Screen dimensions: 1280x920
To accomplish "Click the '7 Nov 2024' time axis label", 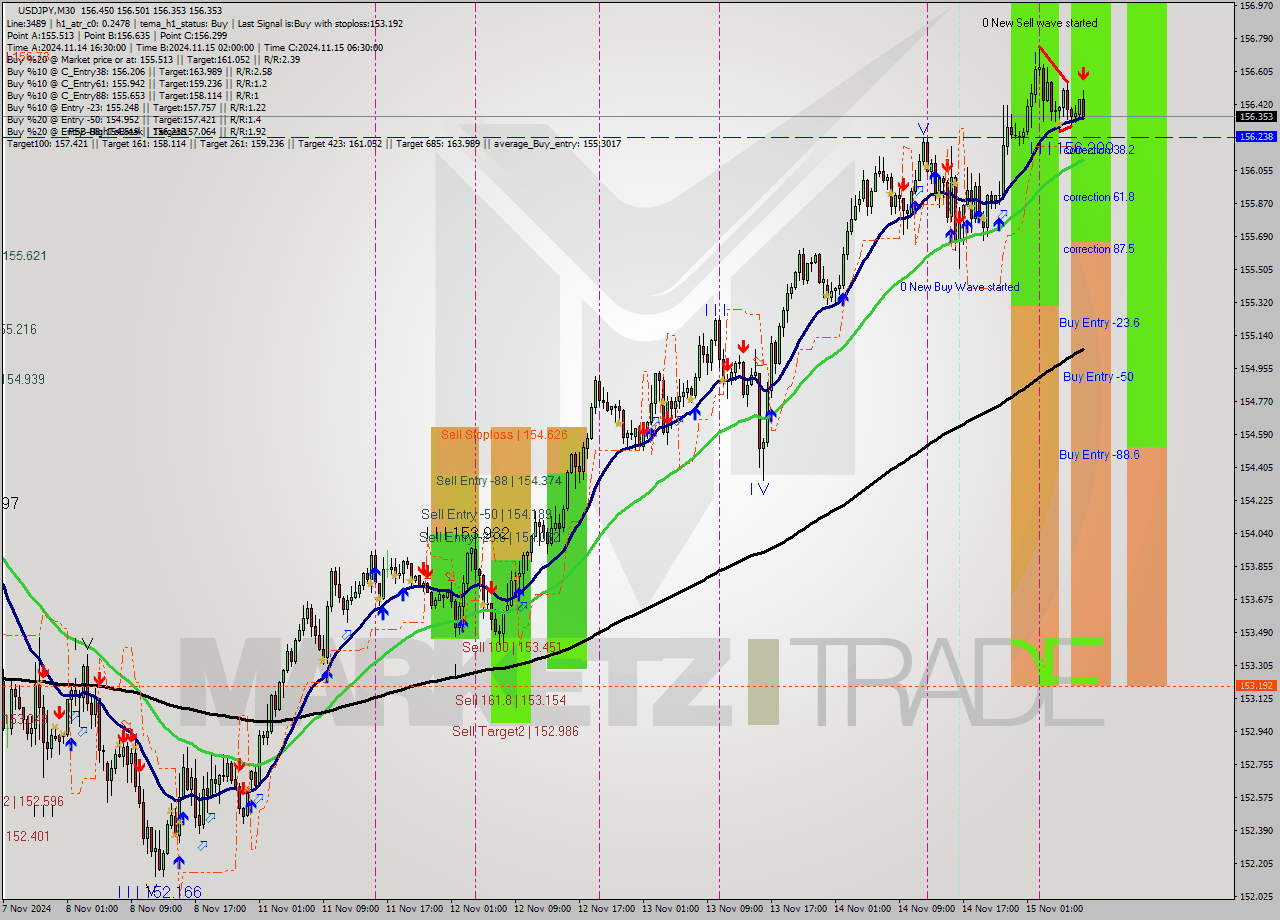I will click(x=27, y=909).
